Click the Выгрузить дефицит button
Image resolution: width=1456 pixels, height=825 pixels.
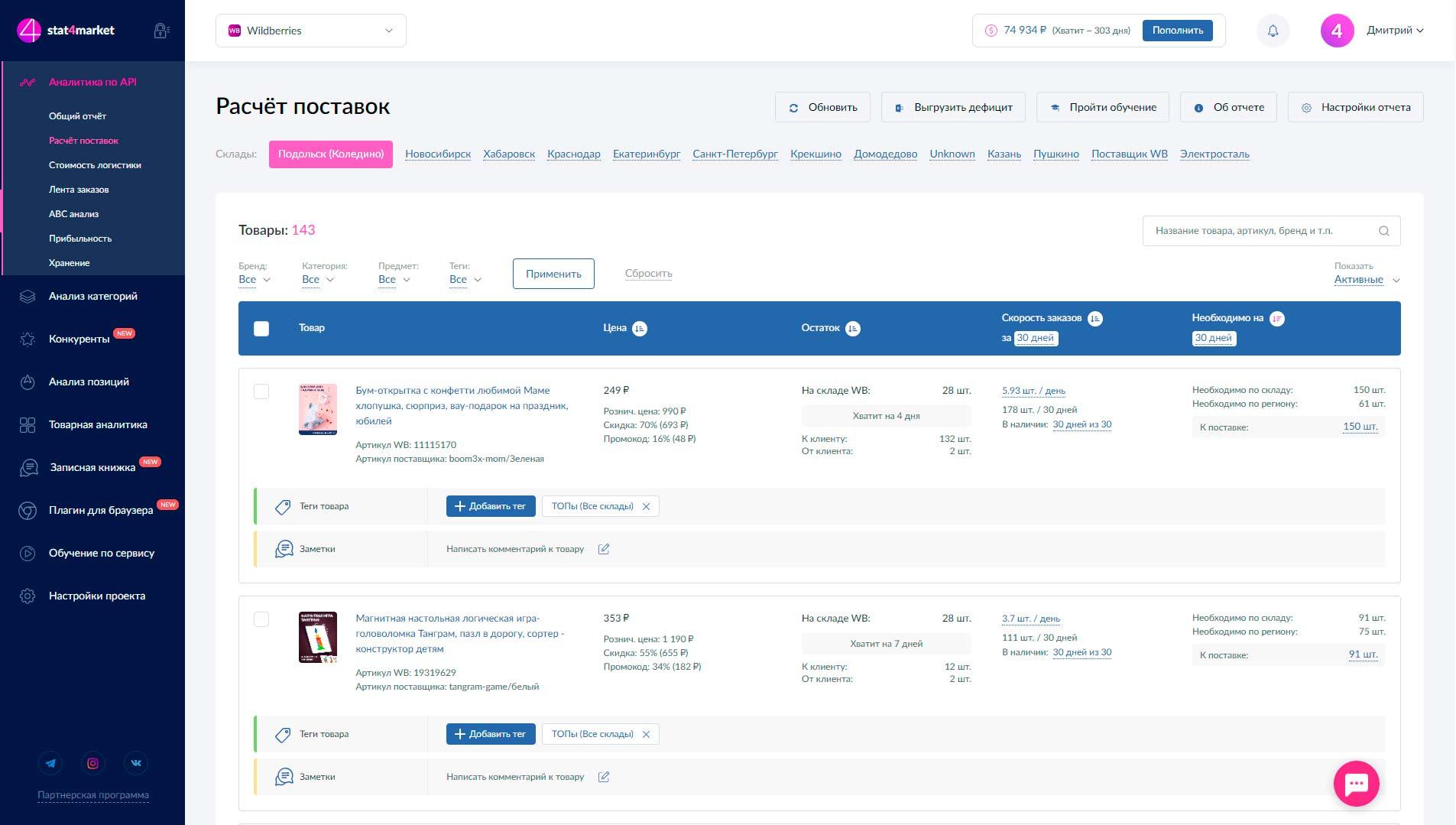(954, 107)
